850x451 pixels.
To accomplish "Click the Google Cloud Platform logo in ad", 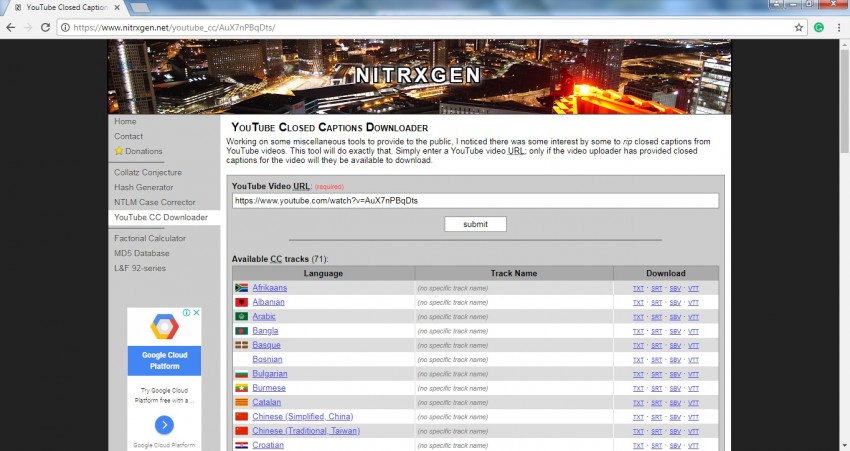I will pos(164,327).
